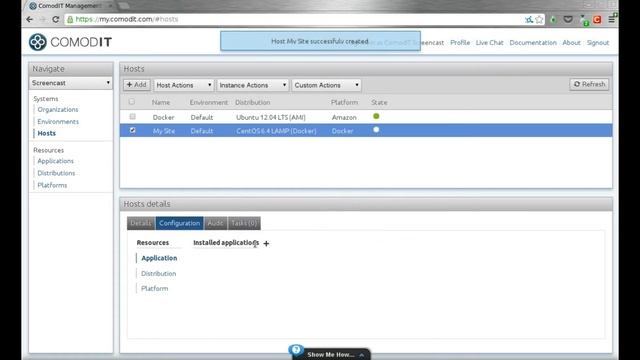Image resolution: width=640 pixels, height=360 pixels.
Task: Open the About link
Action: pyautogui.click(x=571, y=42)
